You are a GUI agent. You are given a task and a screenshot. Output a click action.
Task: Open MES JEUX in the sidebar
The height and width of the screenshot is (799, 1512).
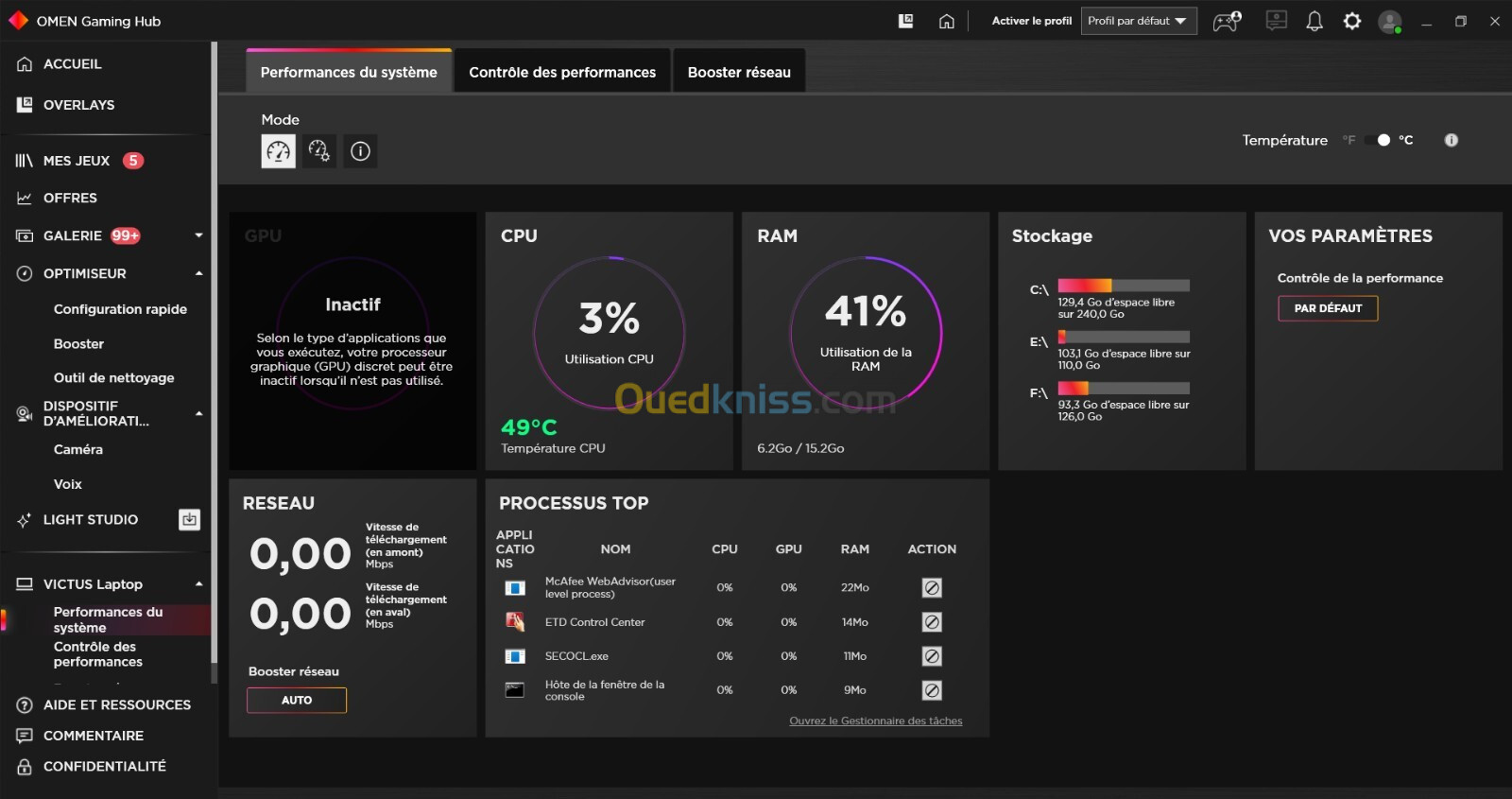(77, 161)
